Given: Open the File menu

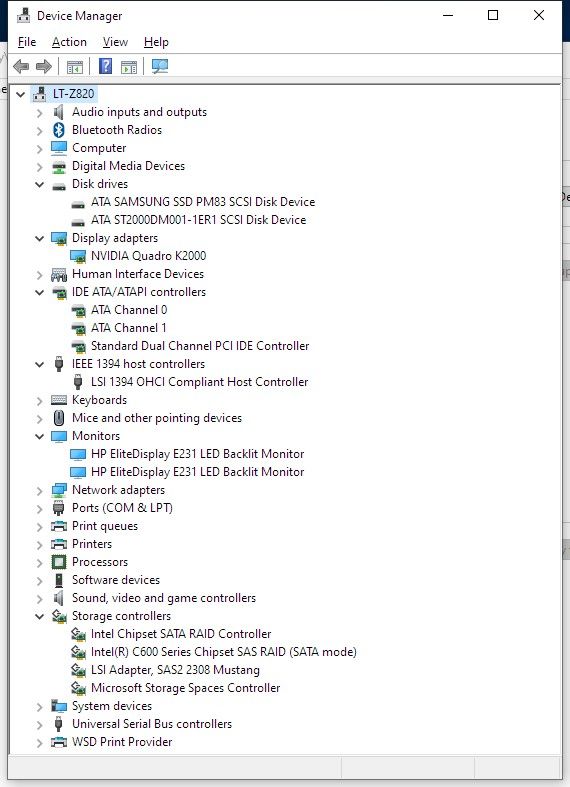Looking at the screenshot, I should [27, 42].
